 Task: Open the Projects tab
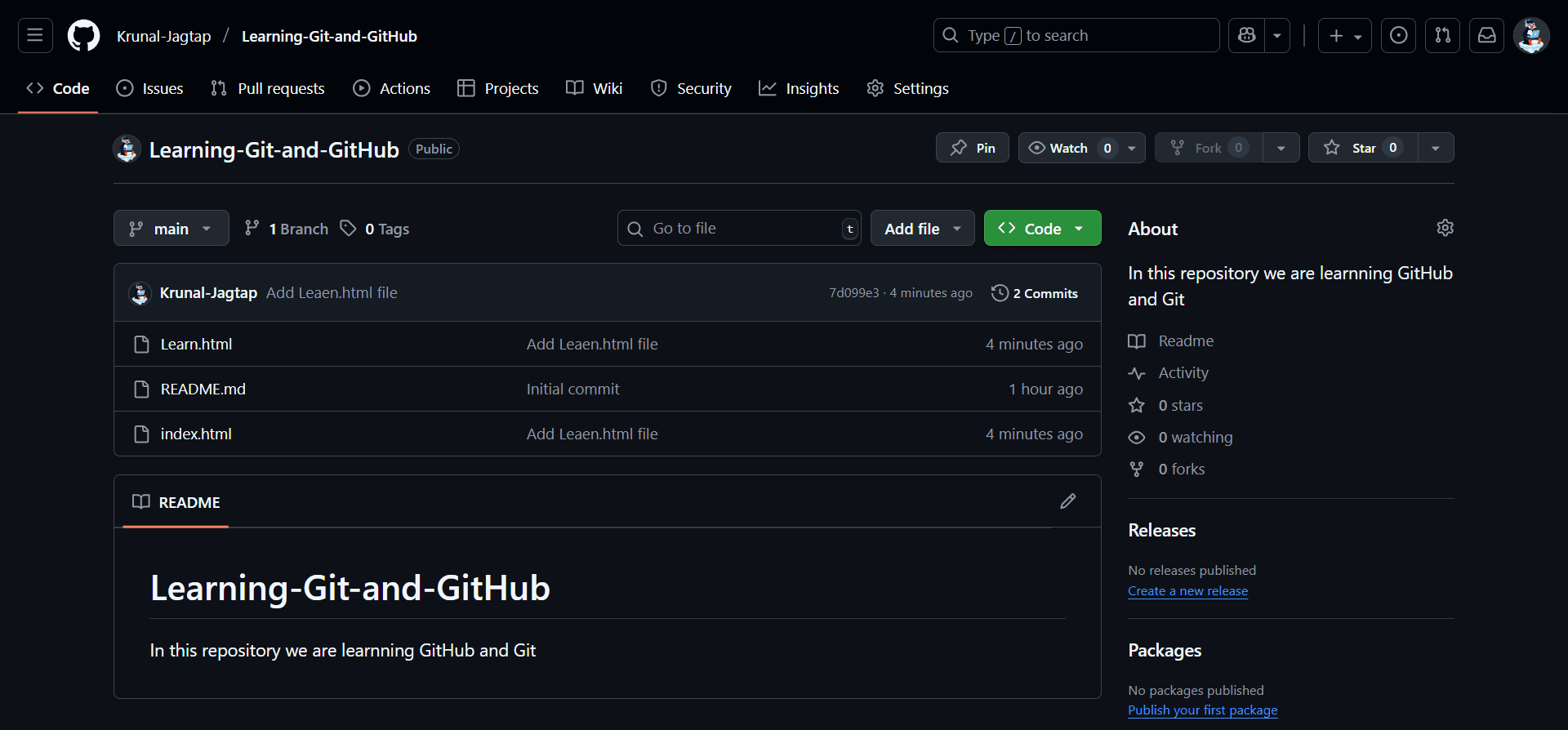point(498,88)
